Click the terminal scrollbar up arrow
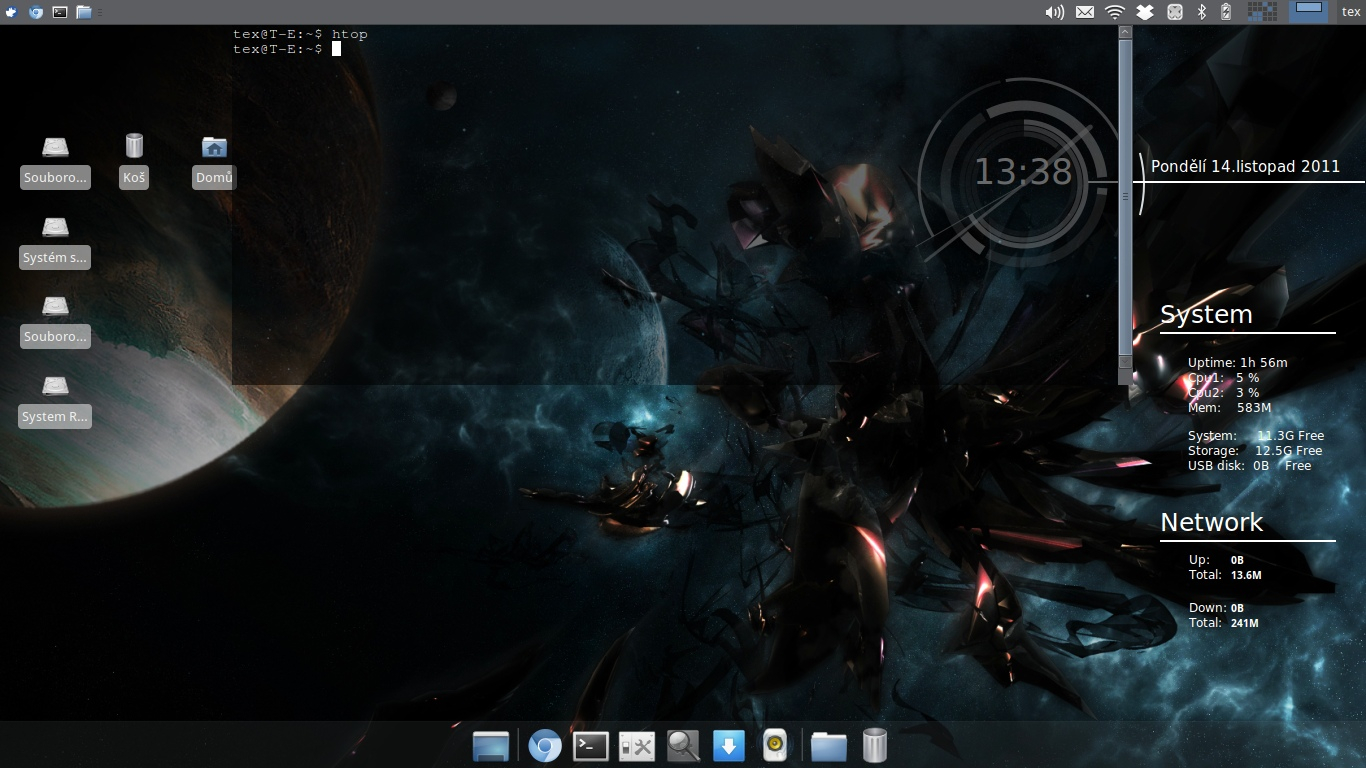 (1125, 33)
